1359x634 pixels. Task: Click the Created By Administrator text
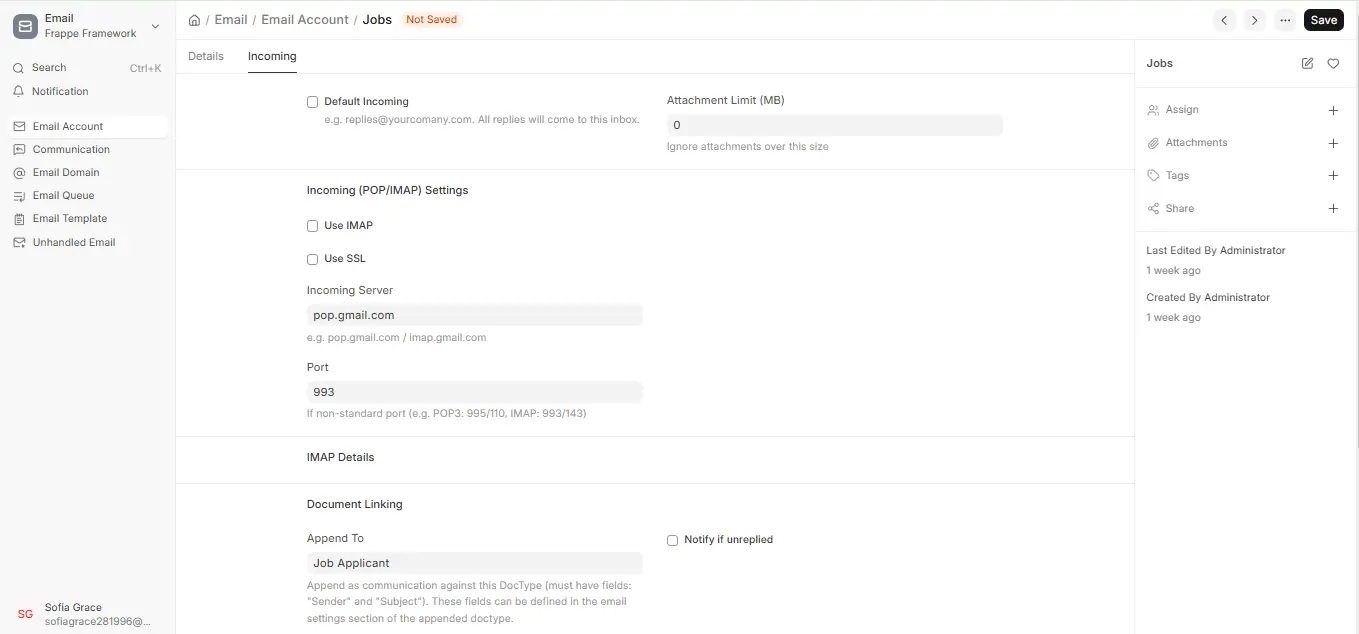pyautogui.click(x=1208, y=298)
